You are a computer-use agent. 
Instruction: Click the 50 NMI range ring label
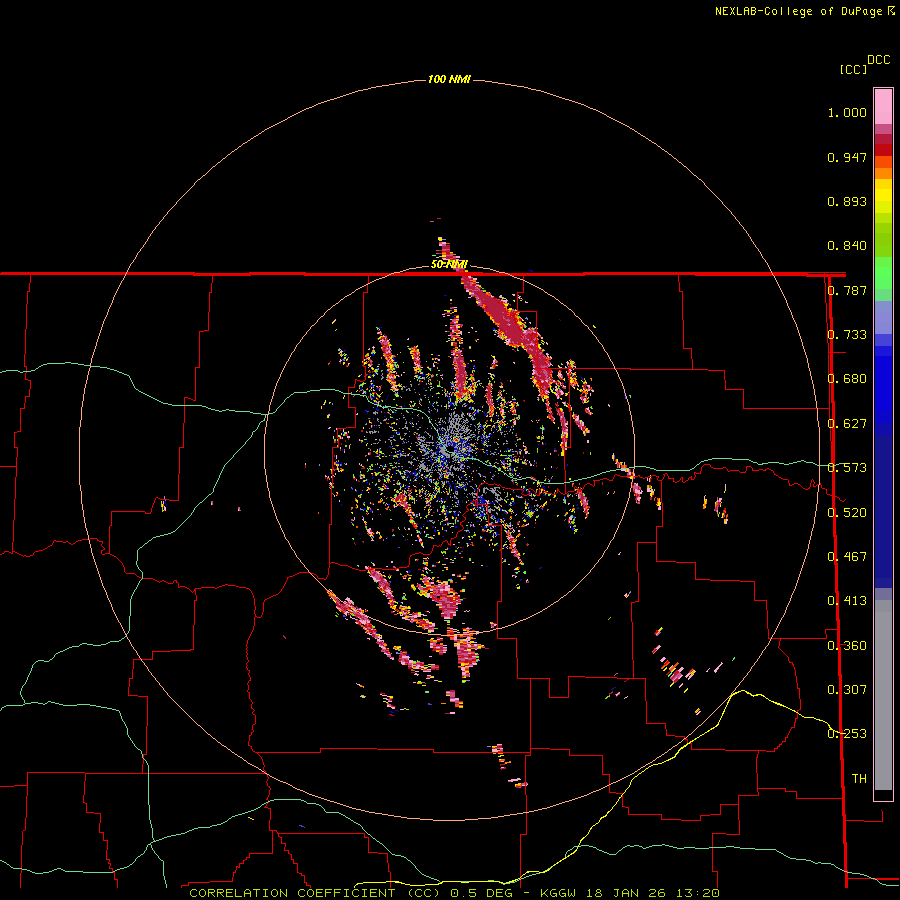tap(449, 265)
